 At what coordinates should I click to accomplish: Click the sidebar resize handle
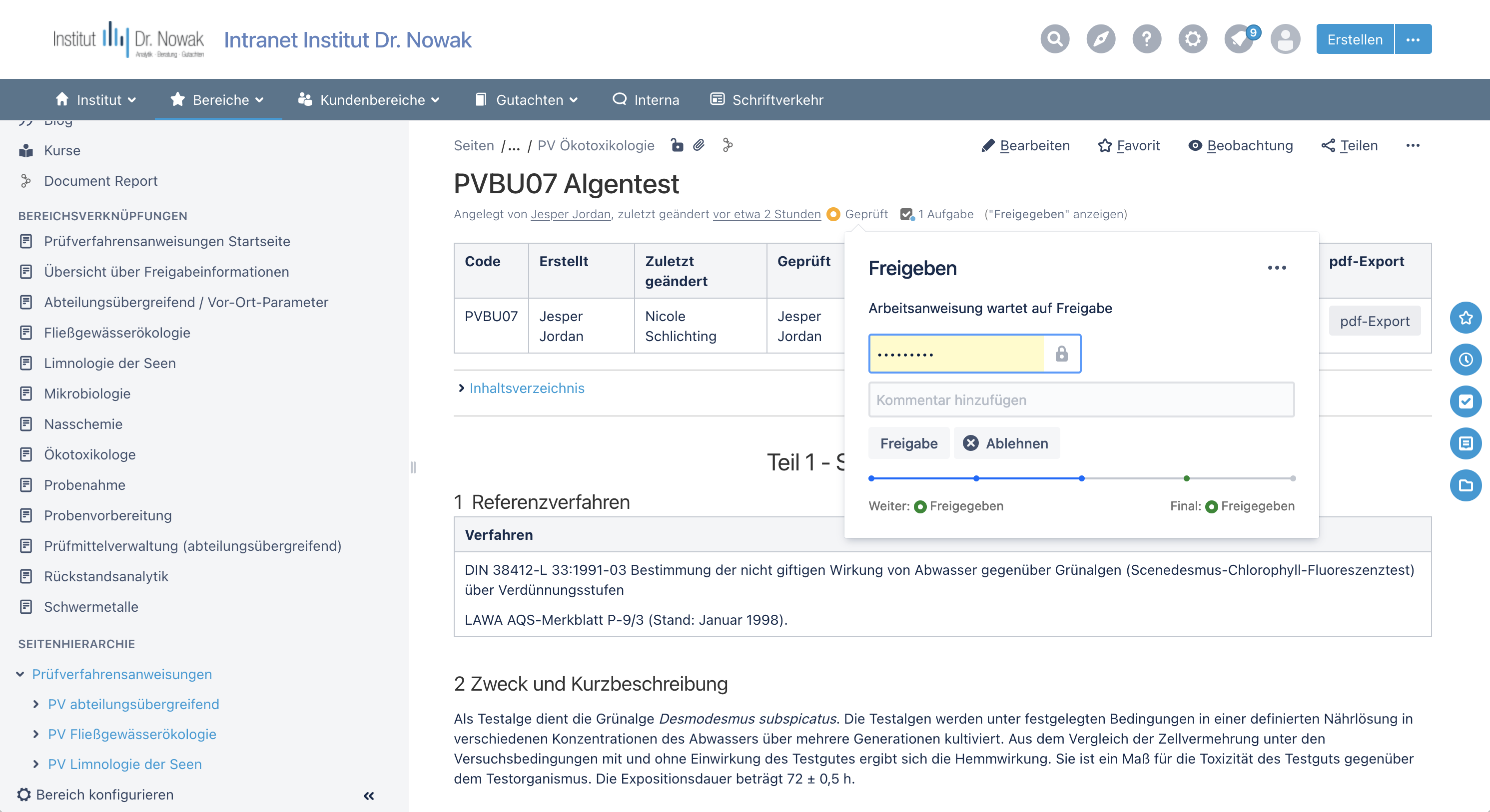pos(413,467)
